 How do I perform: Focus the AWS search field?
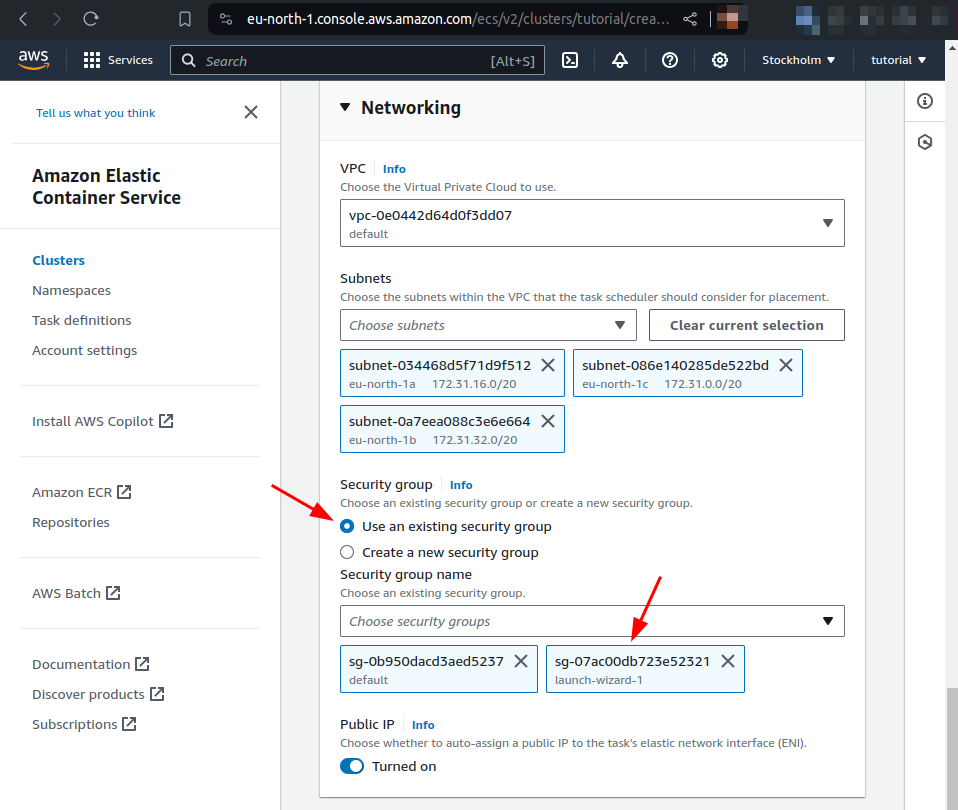(357, 60)
